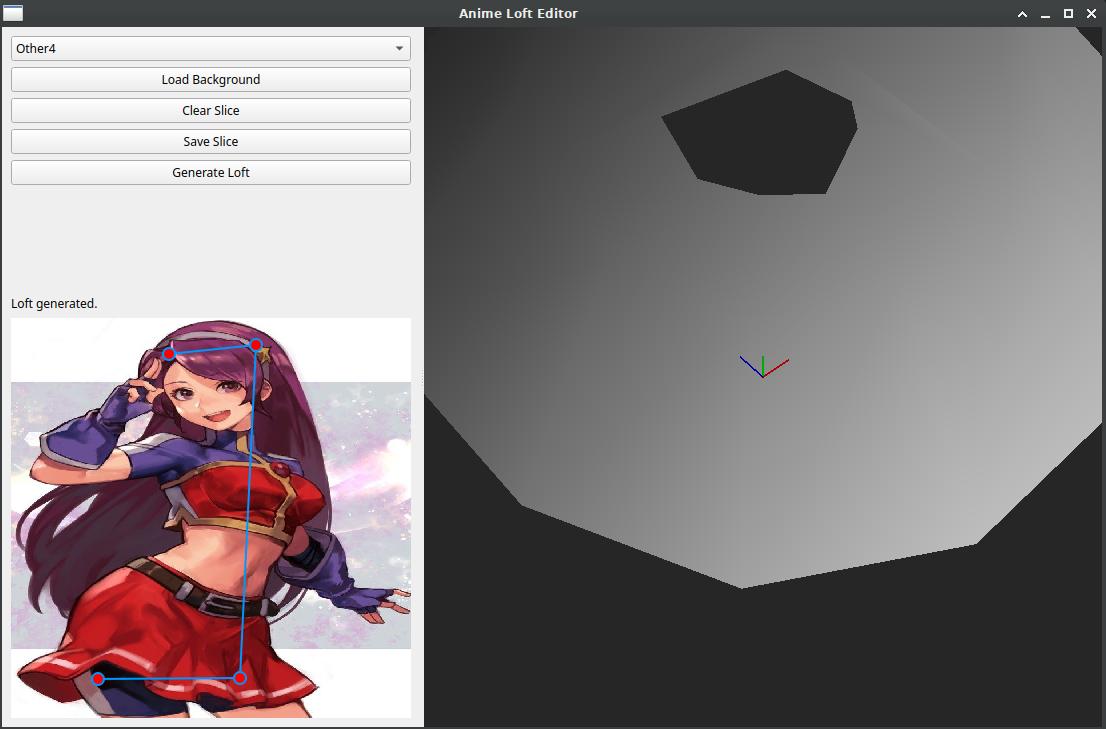Click the Load Background button
This screenshot has height=729, width=1106.
(210, 80)
